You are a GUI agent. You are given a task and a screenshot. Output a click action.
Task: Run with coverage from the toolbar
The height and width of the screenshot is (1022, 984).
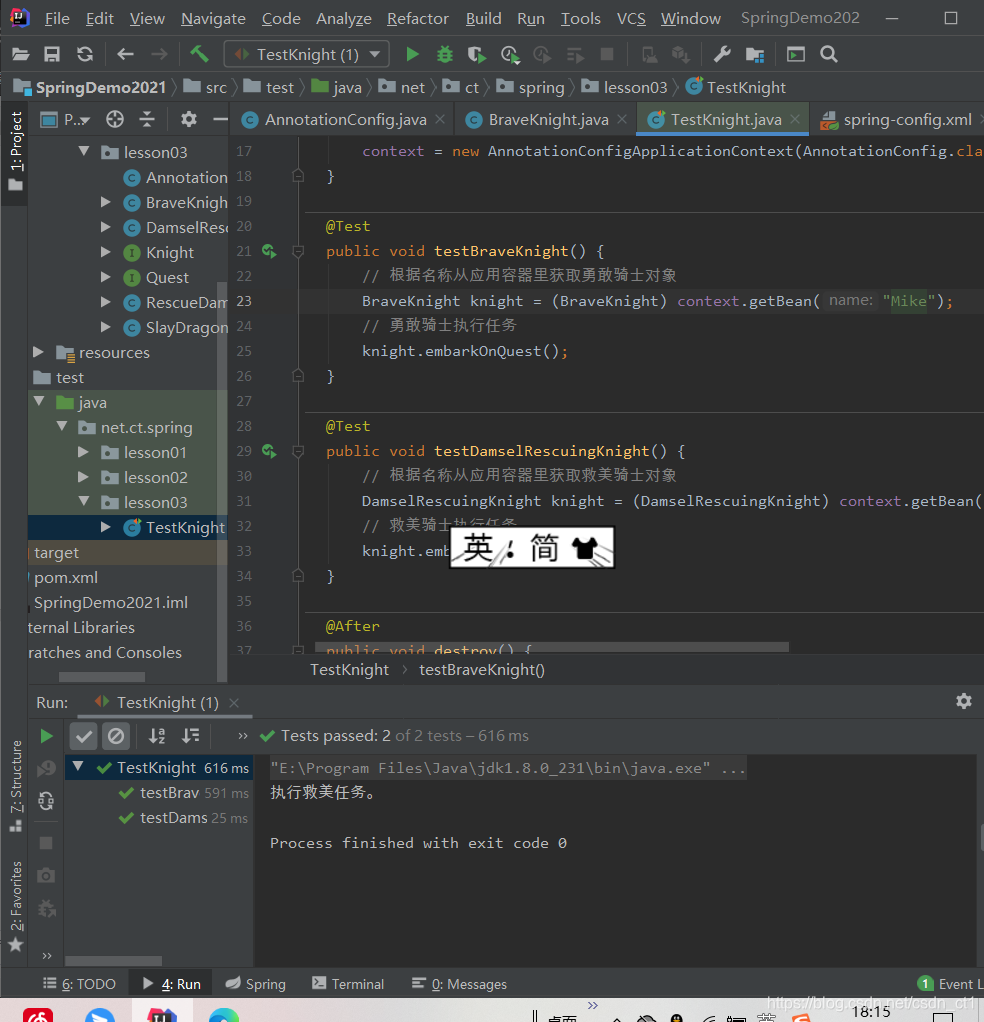(477, 55)
